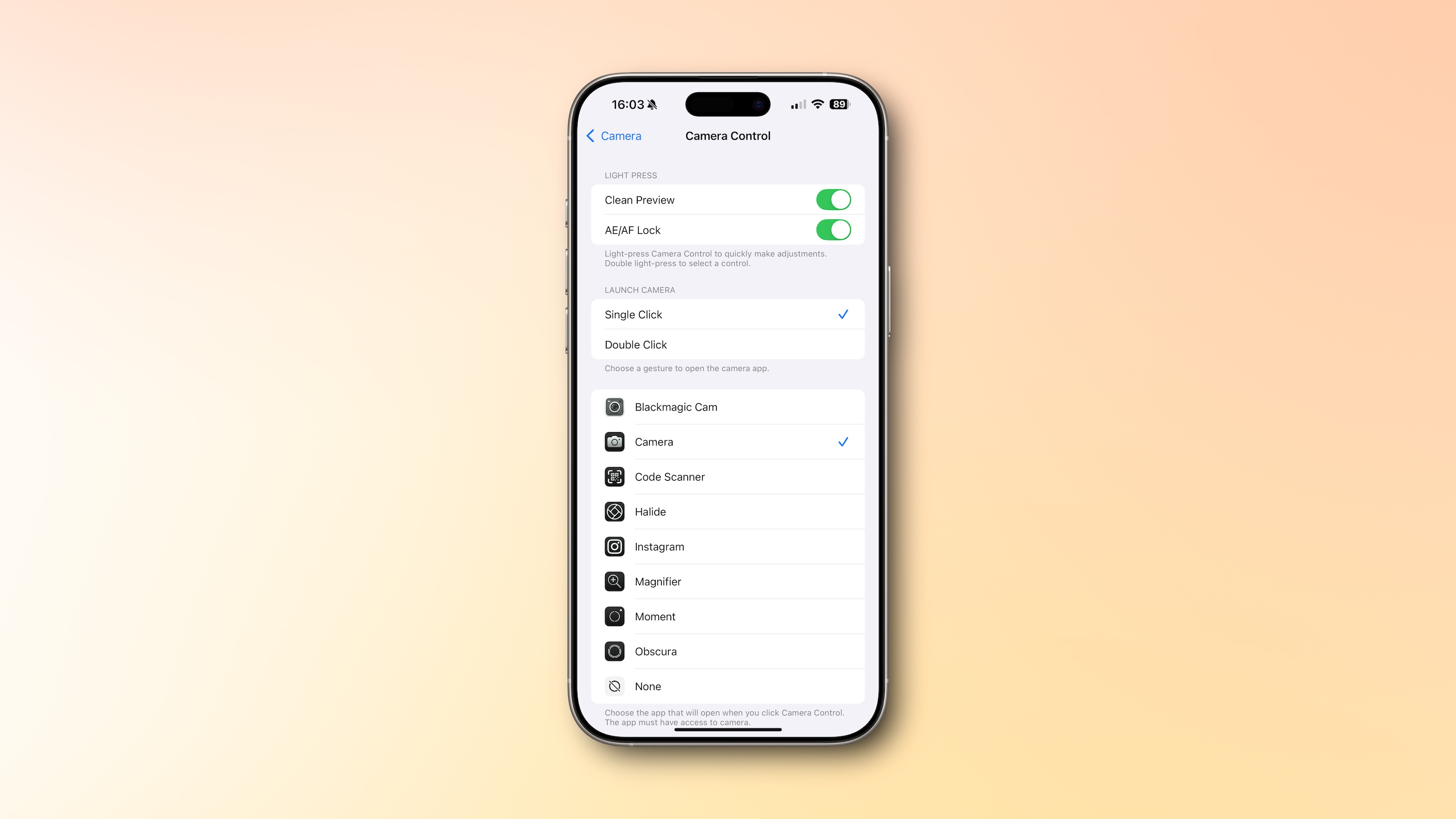Tap the Blackmagic Cam app icon
Viewport: 1456px width, 819px height.
click(614, 406)
